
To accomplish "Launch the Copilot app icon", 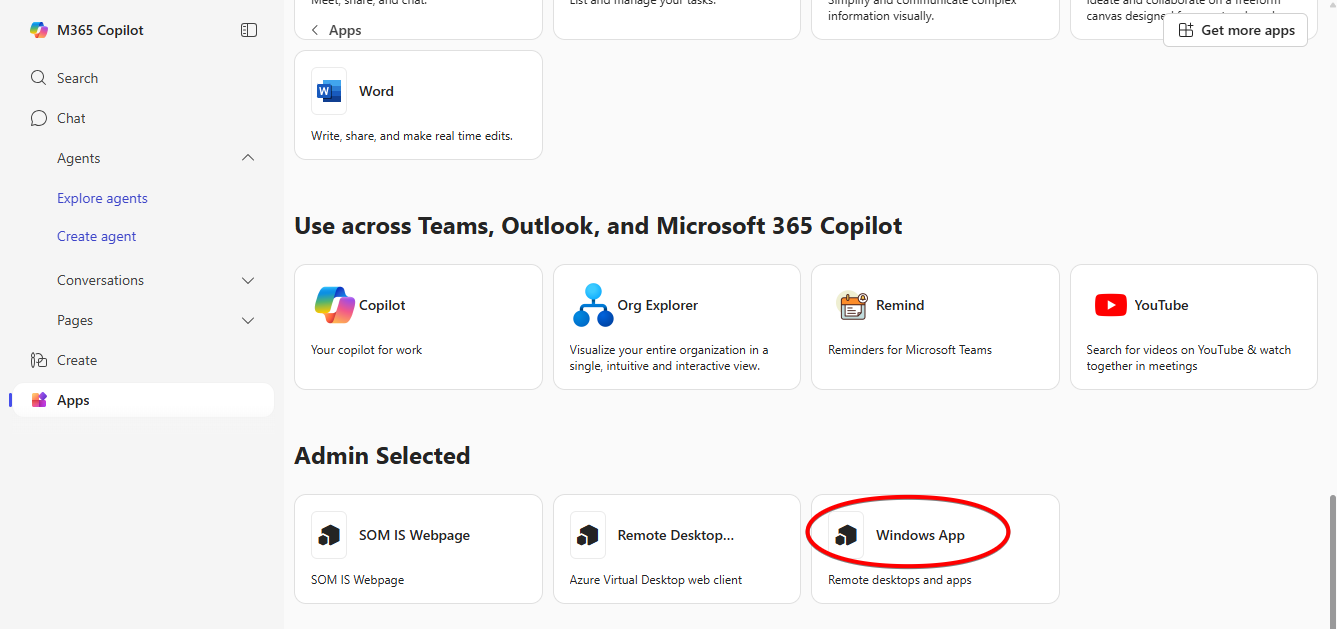I will [334, 305].
